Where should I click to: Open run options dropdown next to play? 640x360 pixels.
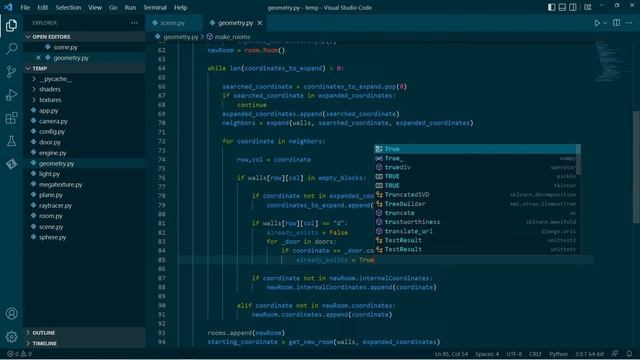coord(605,23)
